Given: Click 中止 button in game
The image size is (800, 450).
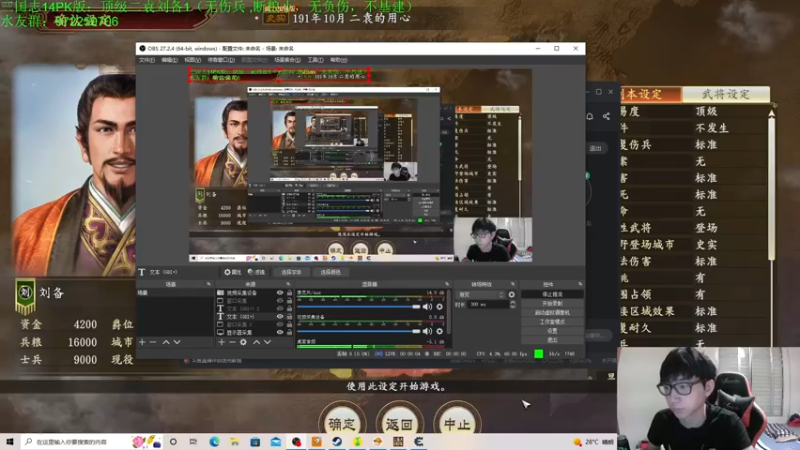Looking at the screenshot, I should click(457, 423).
